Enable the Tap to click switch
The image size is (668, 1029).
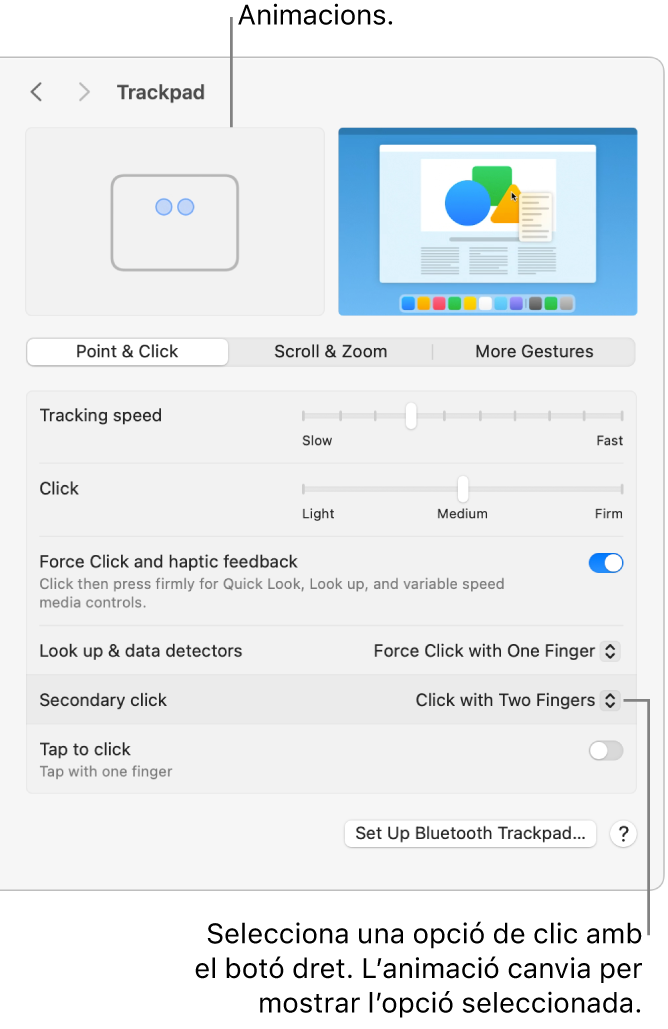tap(606, 751)
